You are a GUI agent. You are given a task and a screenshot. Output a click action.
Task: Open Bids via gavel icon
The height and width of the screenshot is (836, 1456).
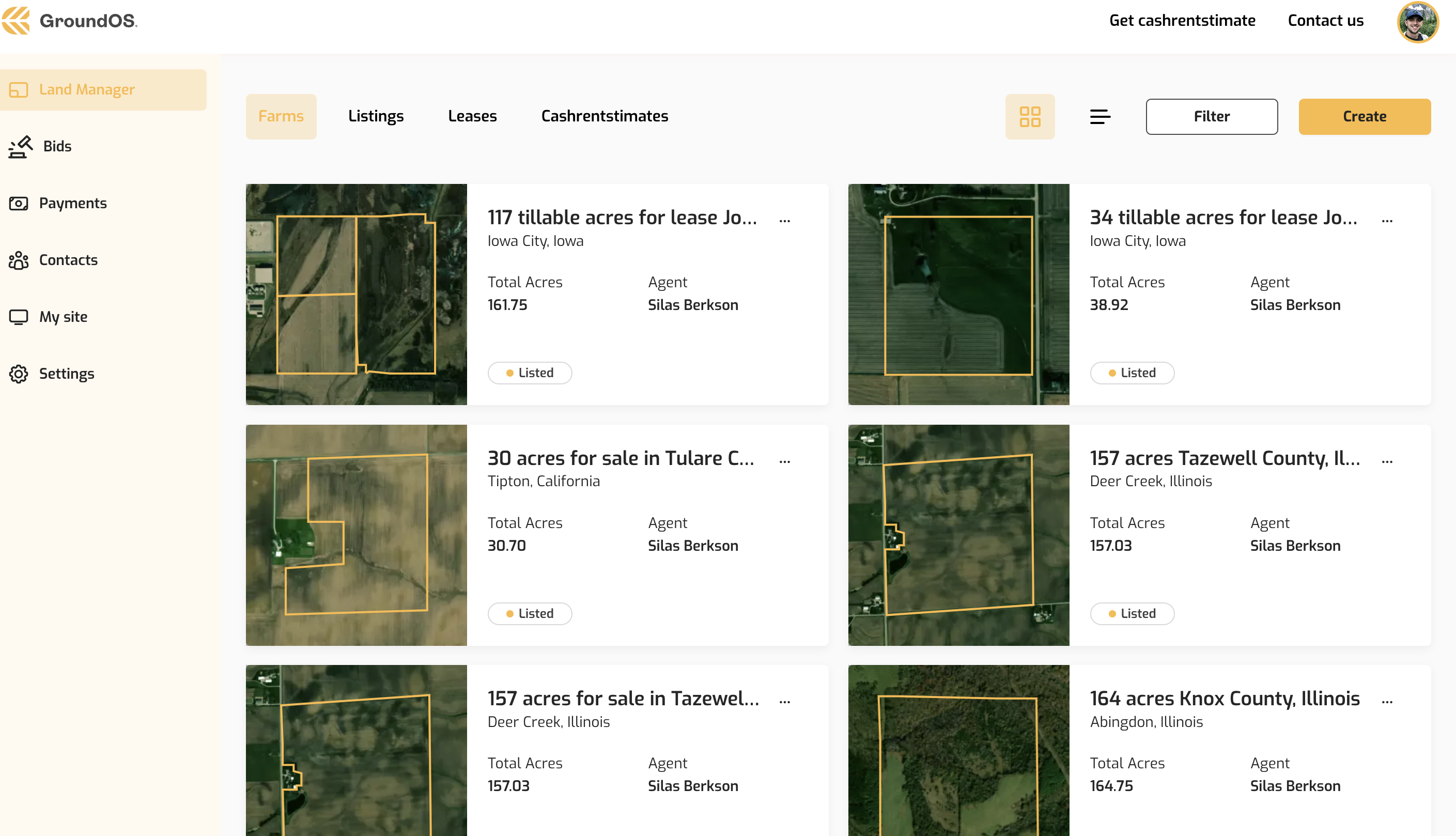click(x=21, y=146)
